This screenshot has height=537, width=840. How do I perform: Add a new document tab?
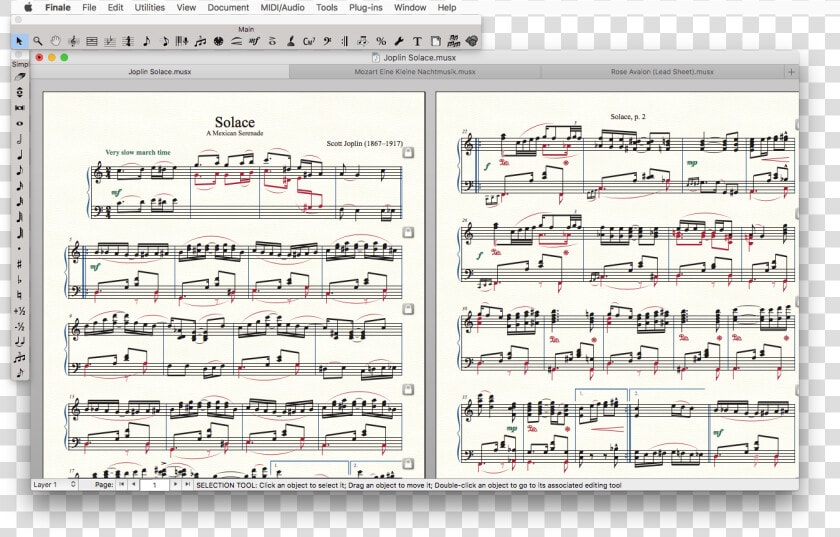pos(791,72)
